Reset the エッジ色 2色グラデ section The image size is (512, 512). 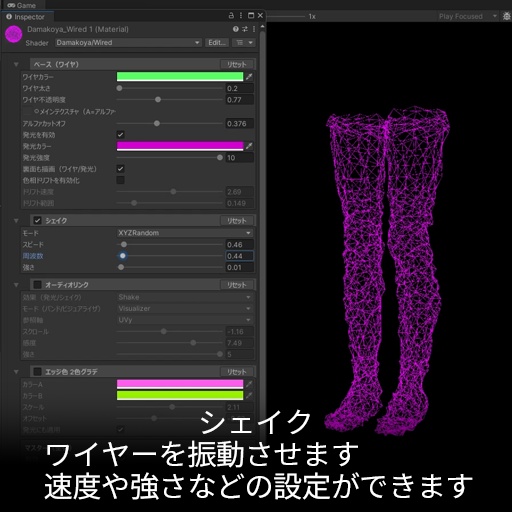tap(237, 372)
